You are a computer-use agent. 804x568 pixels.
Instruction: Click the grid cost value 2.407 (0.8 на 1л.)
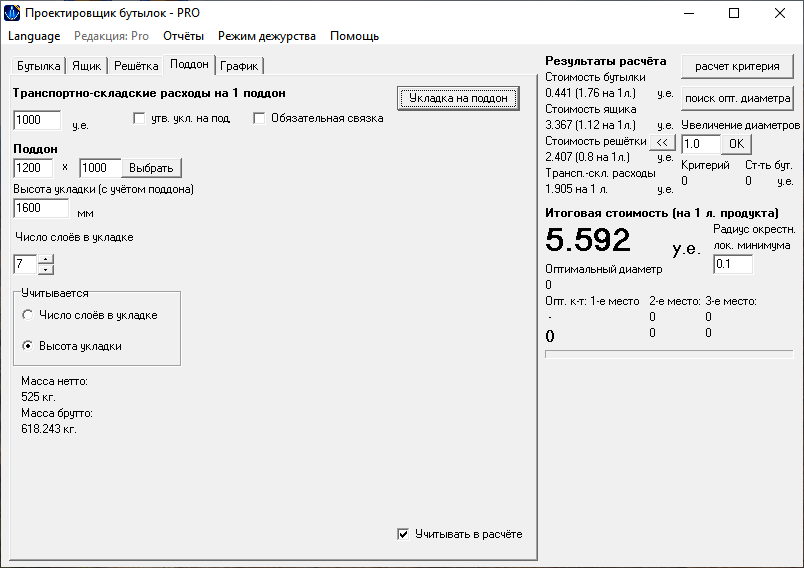click(588, 157)
